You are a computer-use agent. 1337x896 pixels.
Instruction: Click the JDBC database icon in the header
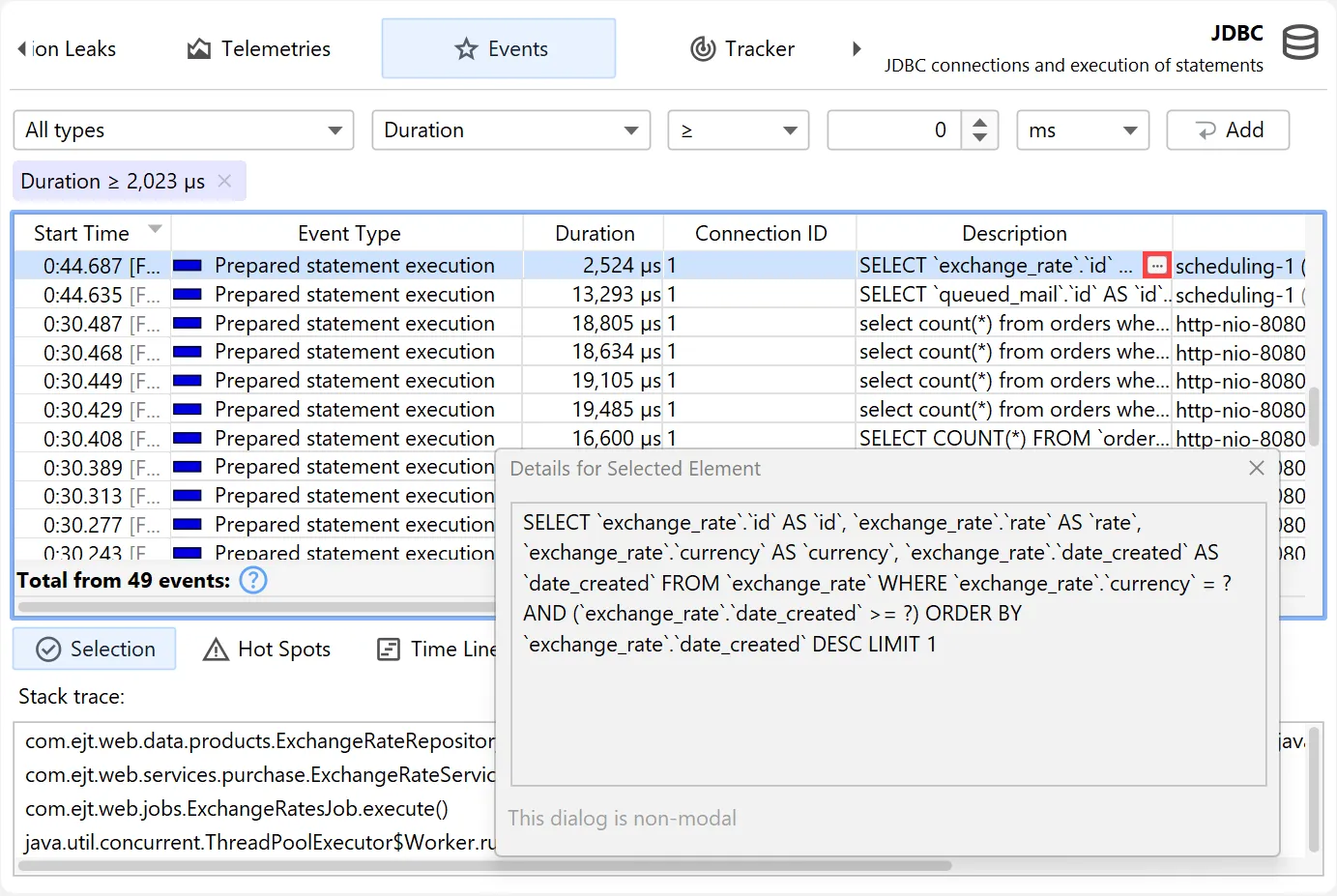tap(1300, 43)
